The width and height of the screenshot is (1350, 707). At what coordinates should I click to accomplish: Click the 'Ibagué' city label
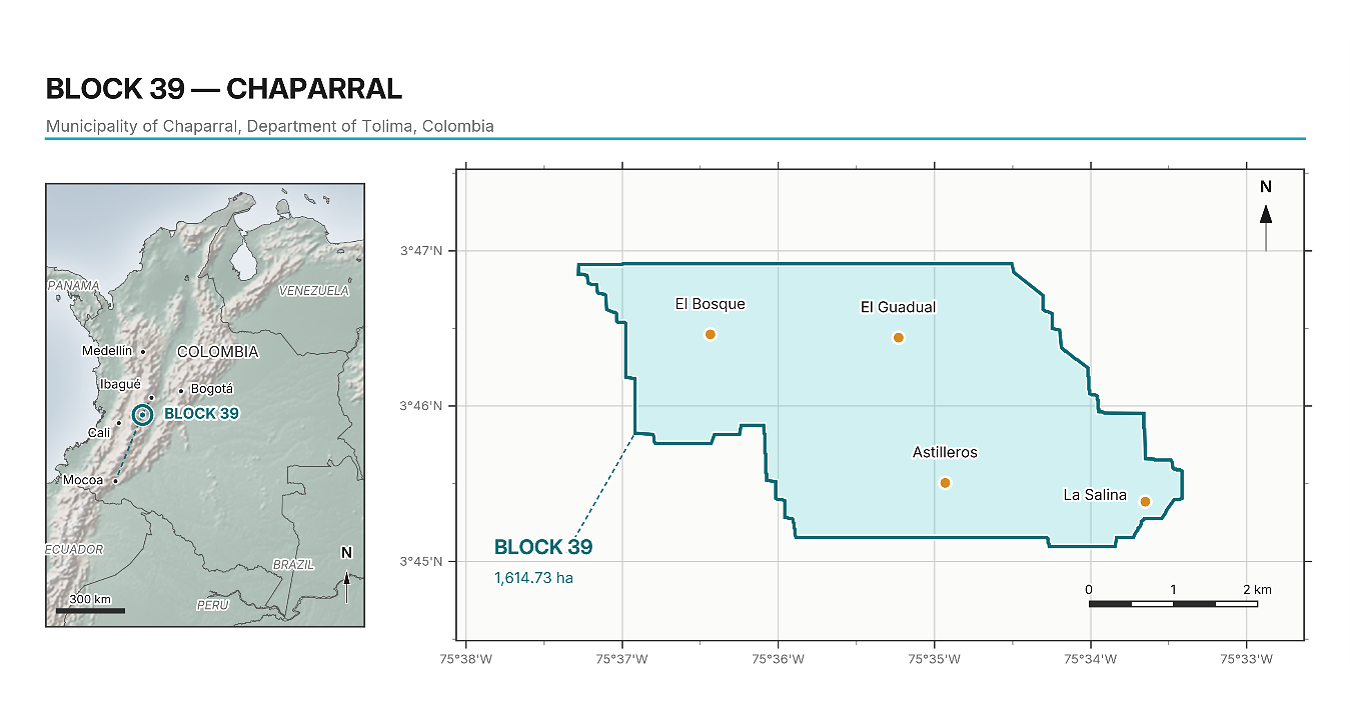tap(120, 384)
